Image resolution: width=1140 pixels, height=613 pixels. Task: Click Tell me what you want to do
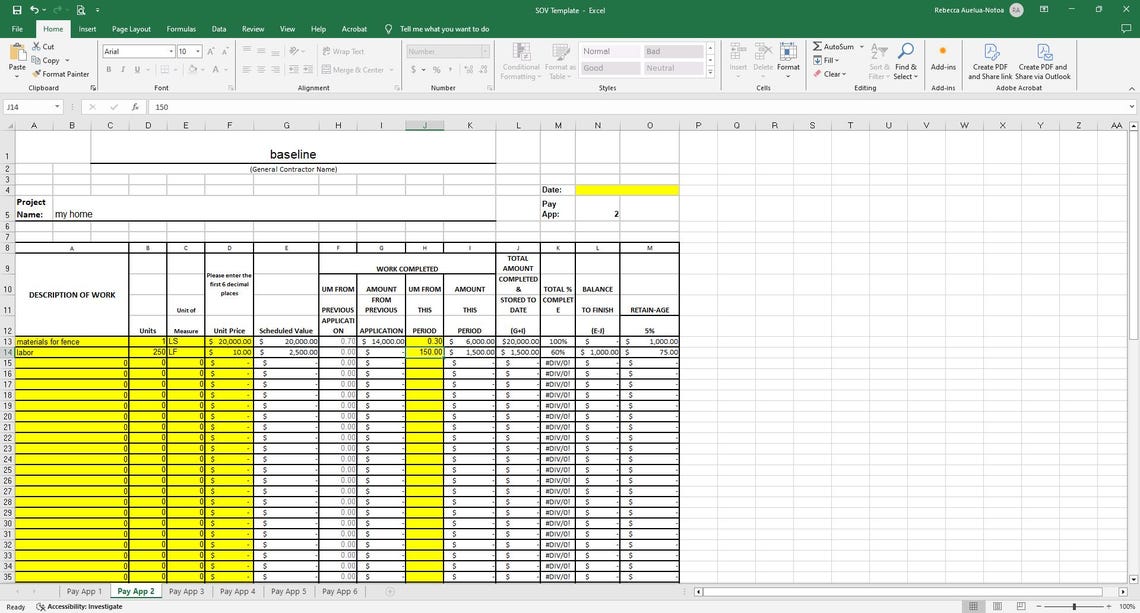[444, 29]
